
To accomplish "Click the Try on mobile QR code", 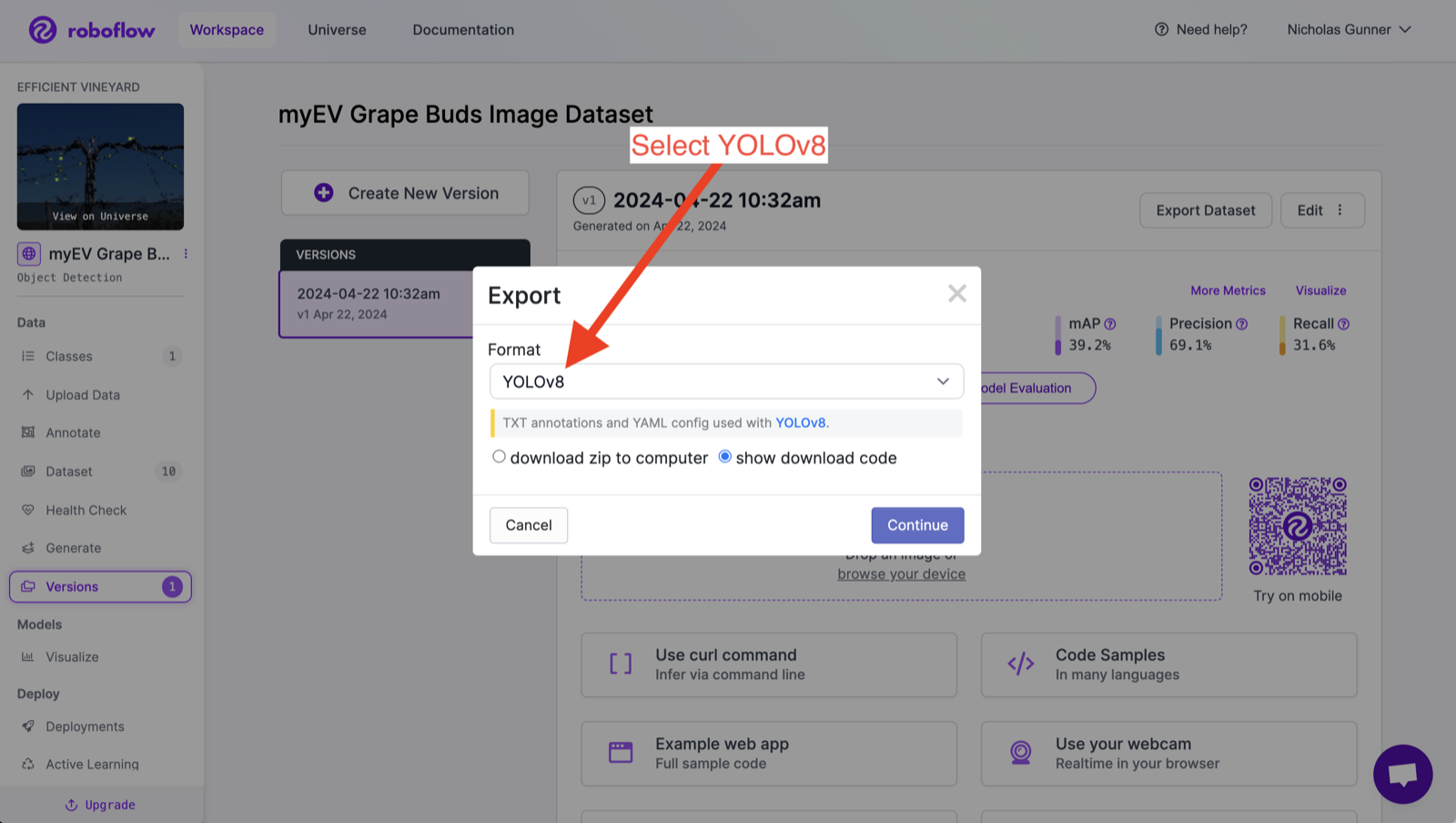I will pos(1298,526).
